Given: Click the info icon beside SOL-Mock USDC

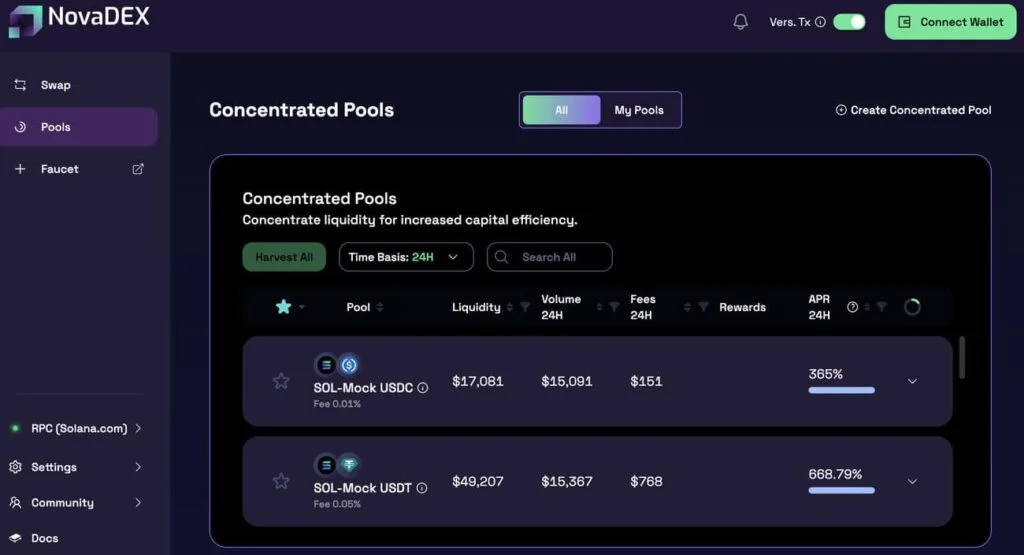Looking at the screenshot, I should tap(423, 388).
